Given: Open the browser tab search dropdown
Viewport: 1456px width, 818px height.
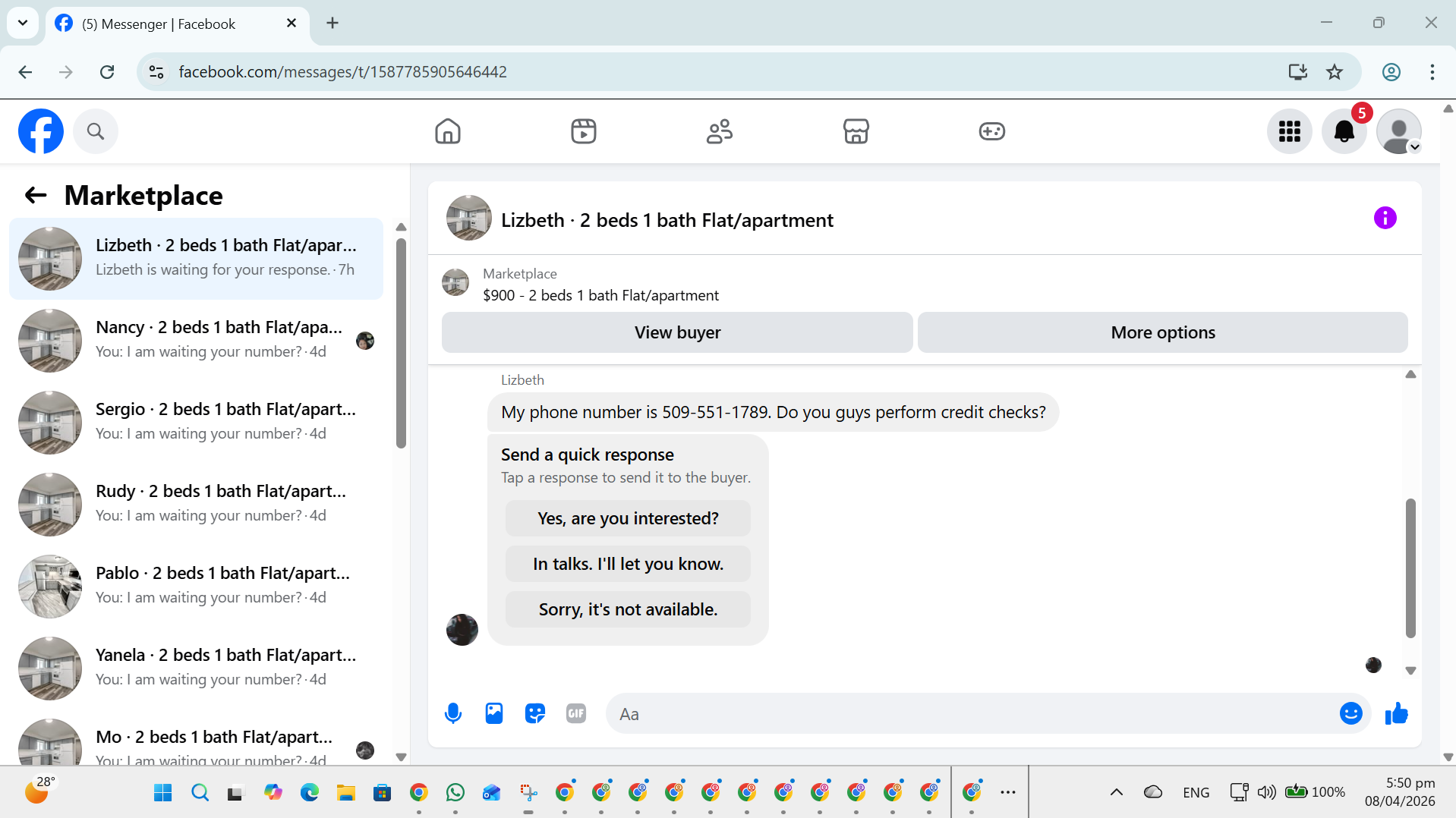Looking at the screenshot, I should click(x=23, y=23).
